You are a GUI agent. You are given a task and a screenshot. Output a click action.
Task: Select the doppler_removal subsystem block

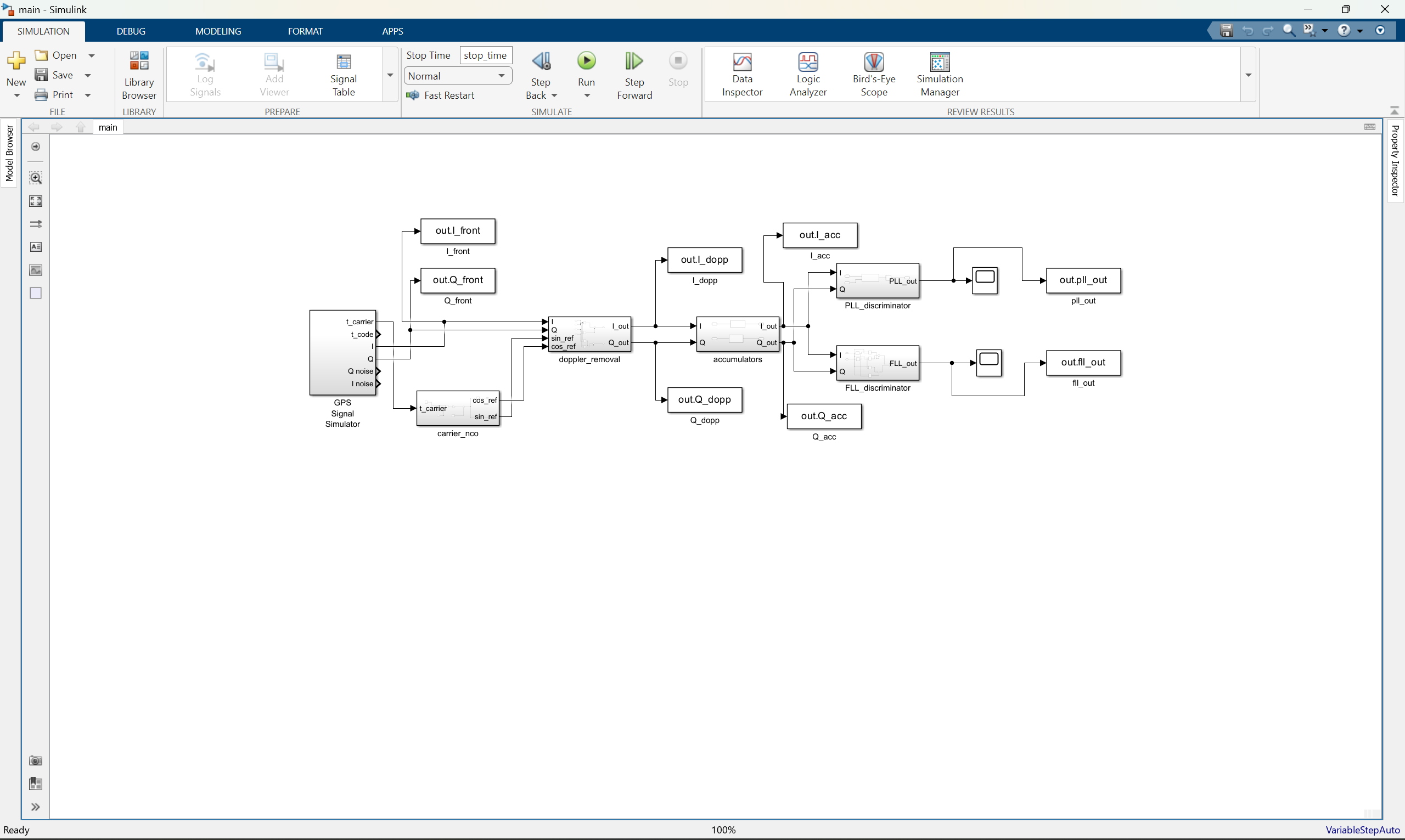tap(589, 334)
